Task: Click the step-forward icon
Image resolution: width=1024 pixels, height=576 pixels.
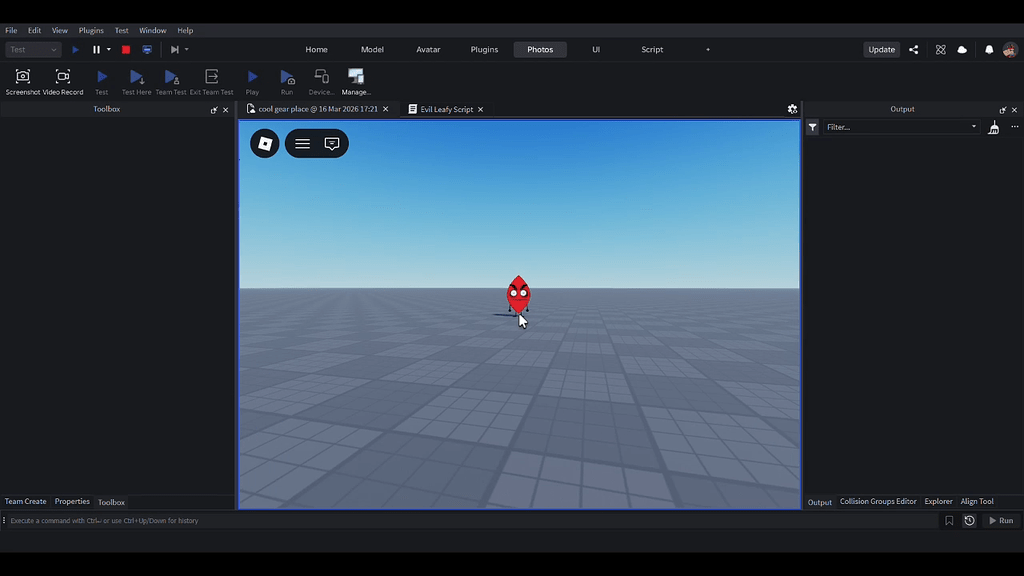Action: (174, 50)
